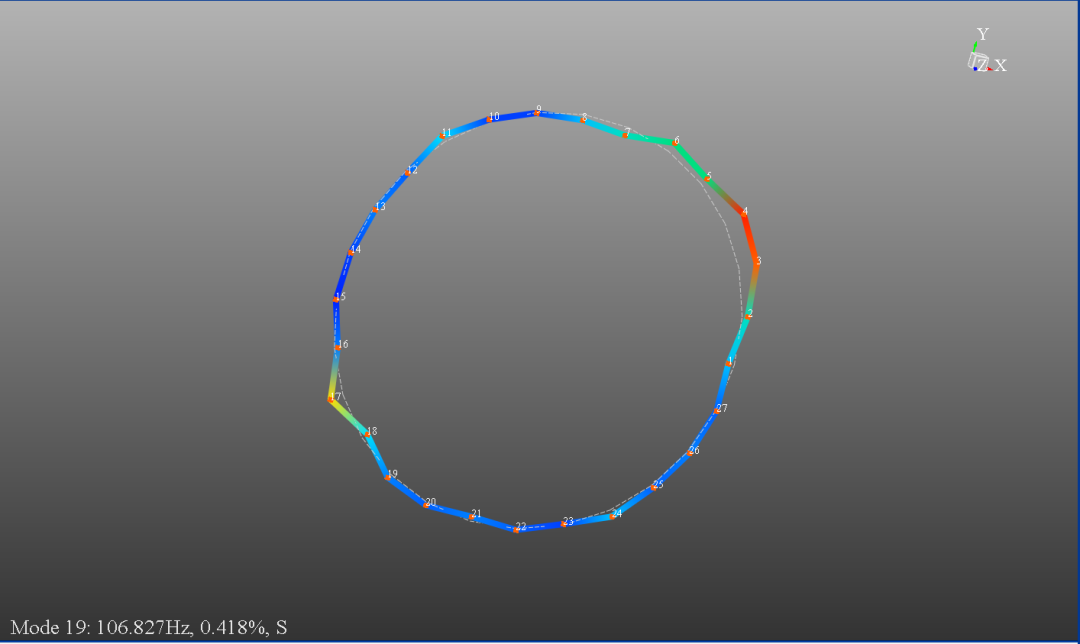Click the X axis label of the triad

[x=1000, y=65]
